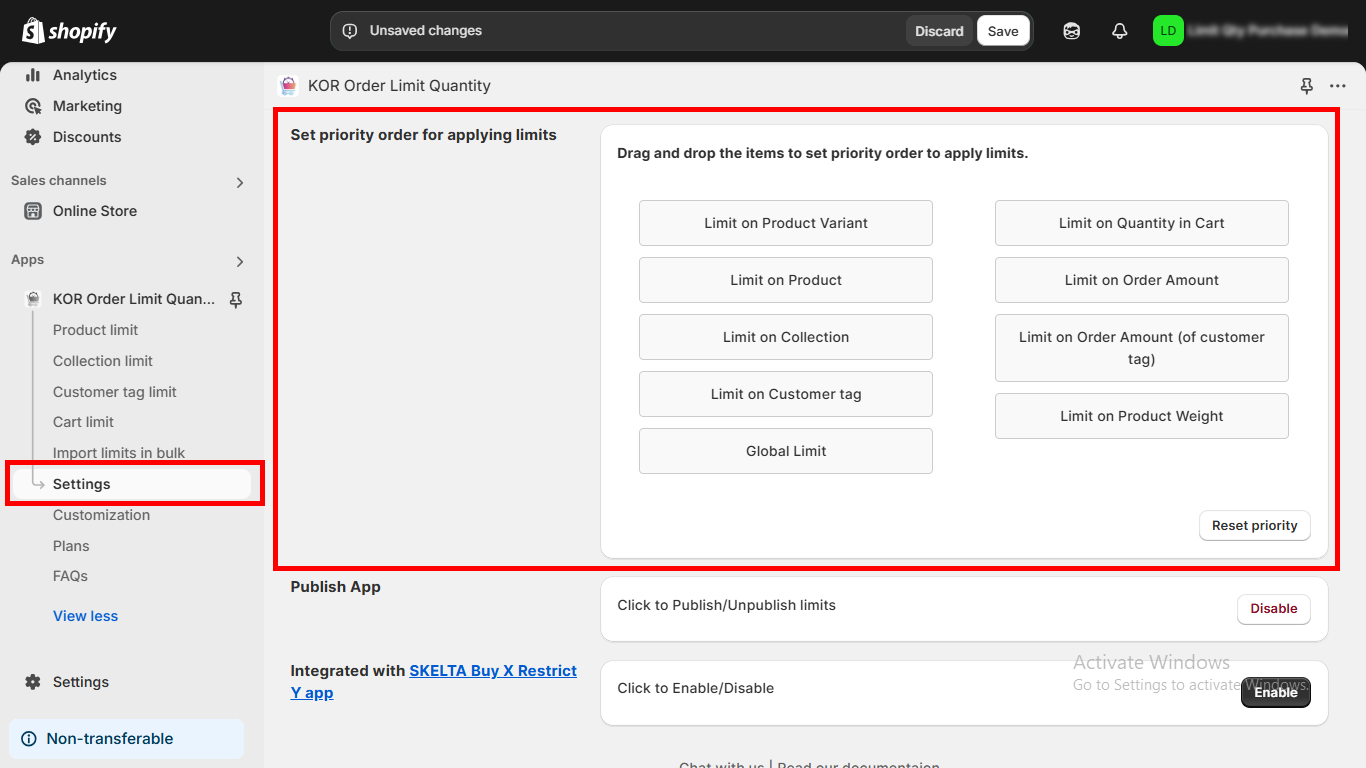
Task: Click the Shopify logo in header
Action: [69, 31]
